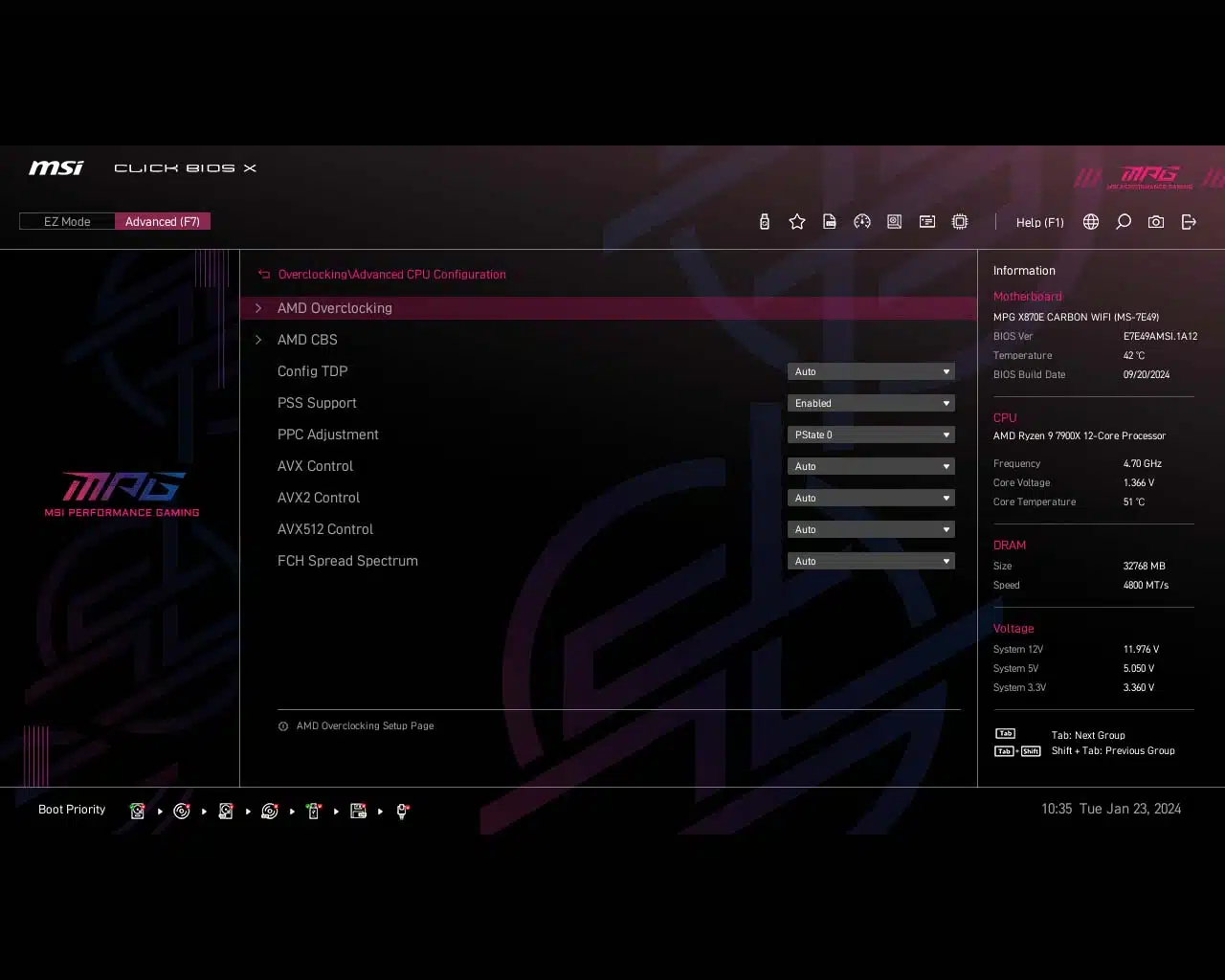The image size is (1225, 980).
Task: Click the card panel icon beside the chip icon
Action: click(x=927, y=222)
